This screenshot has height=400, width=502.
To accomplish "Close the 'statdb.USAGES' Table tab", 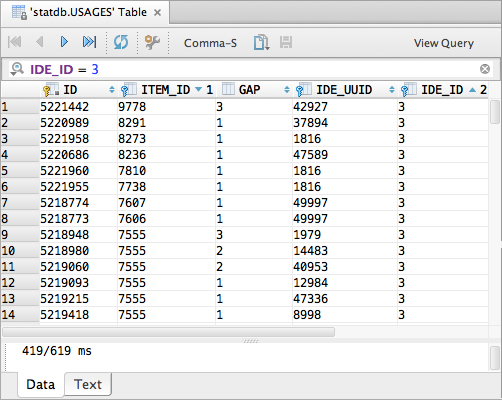I will 157,13.
